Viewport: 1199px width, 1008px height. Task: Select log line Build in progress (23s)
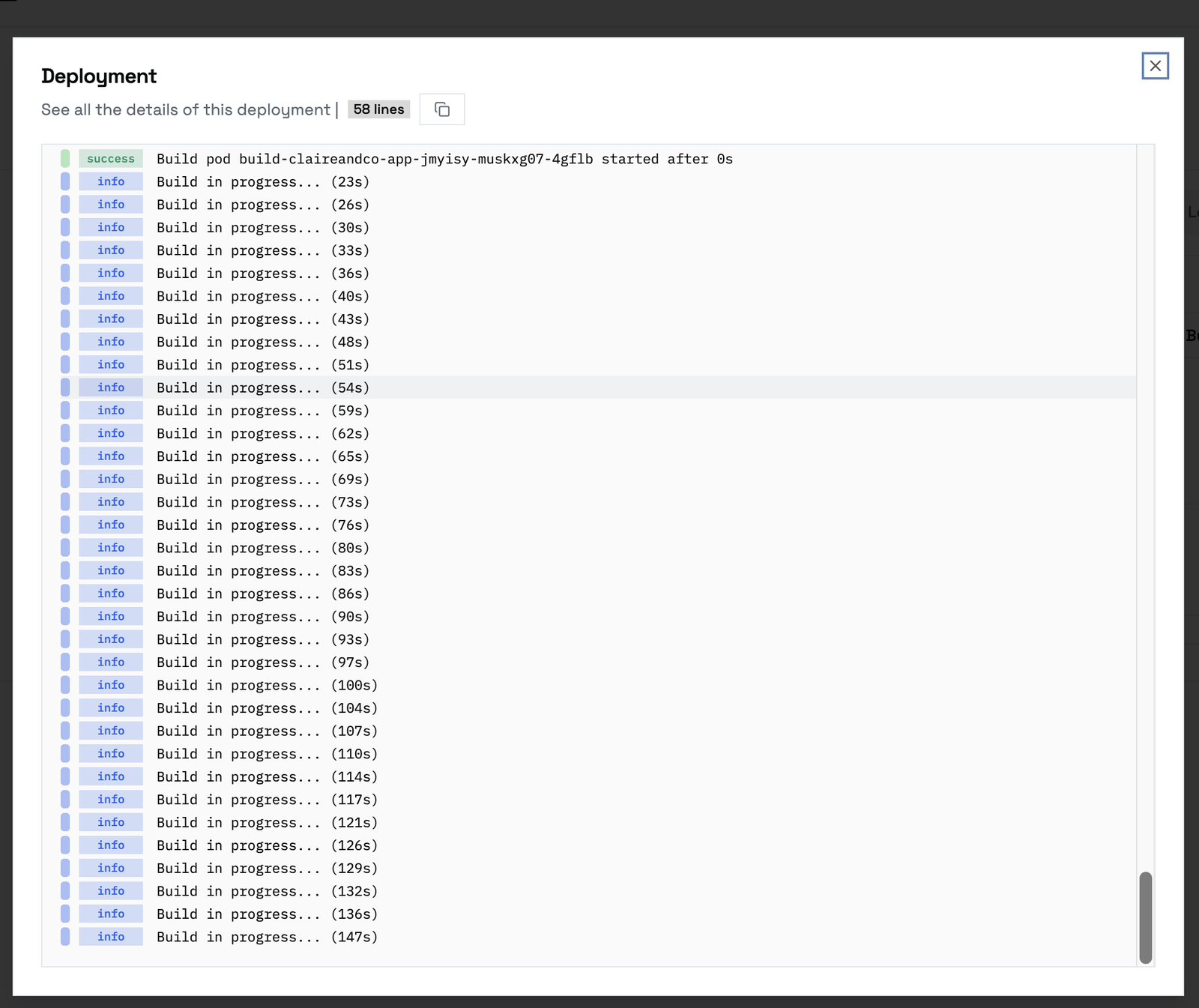pos(589,181)
